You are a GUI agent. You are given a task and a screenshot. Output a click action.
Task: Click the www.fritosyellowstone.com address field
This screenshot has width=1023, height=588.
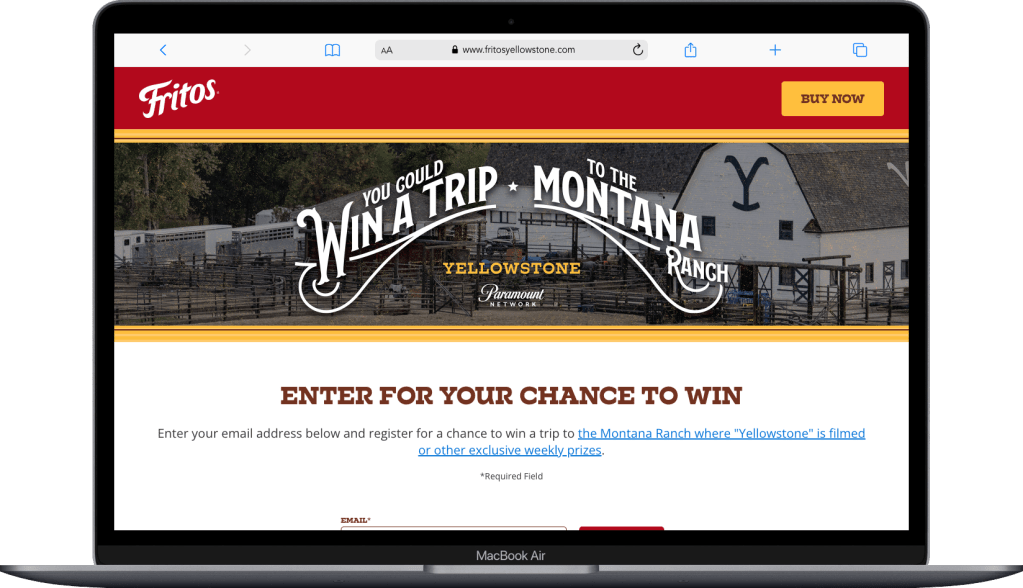(x=511, y=50)
